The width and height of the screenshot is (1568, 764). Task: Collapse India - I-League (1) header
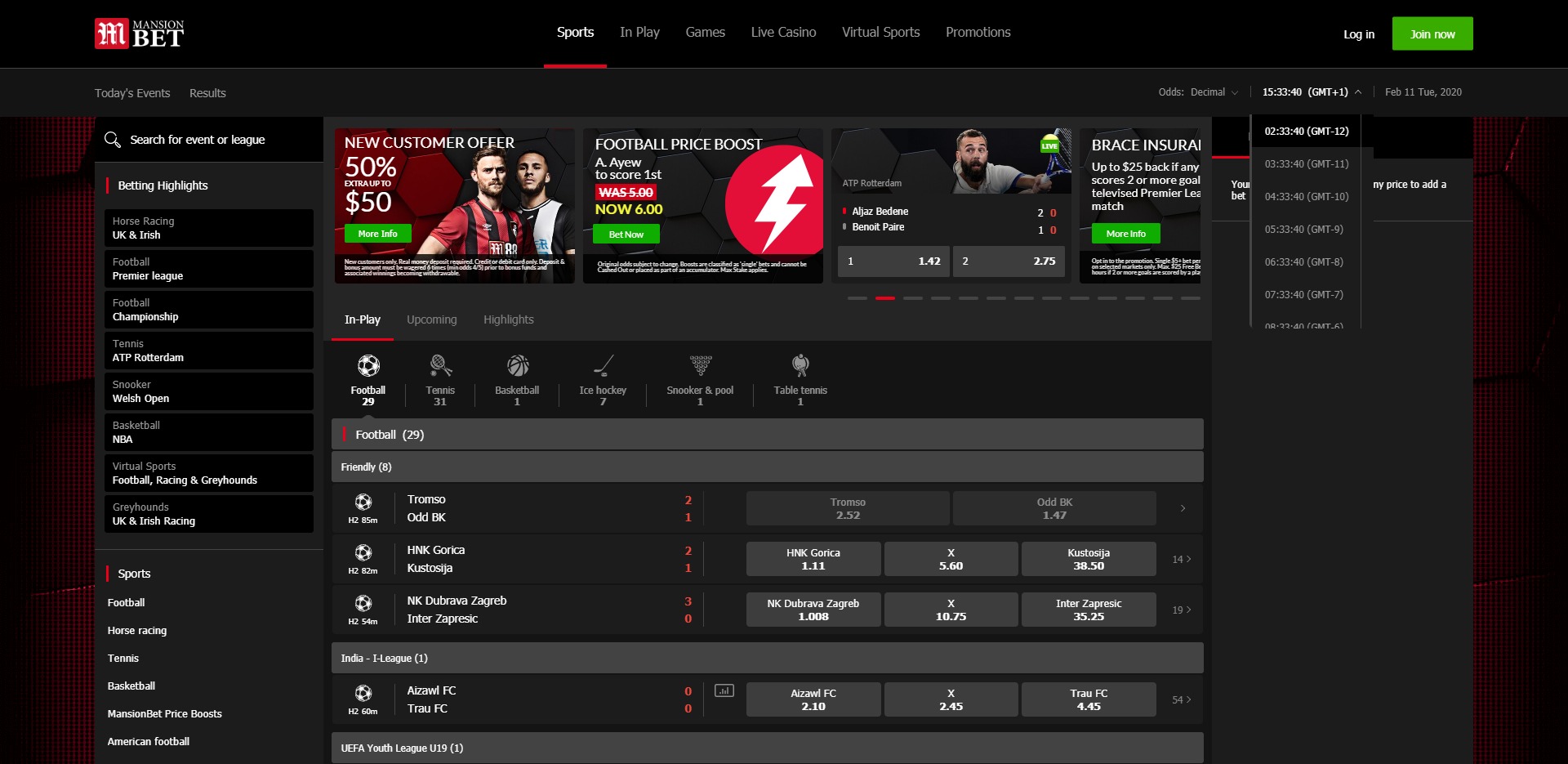coord(768,658)
